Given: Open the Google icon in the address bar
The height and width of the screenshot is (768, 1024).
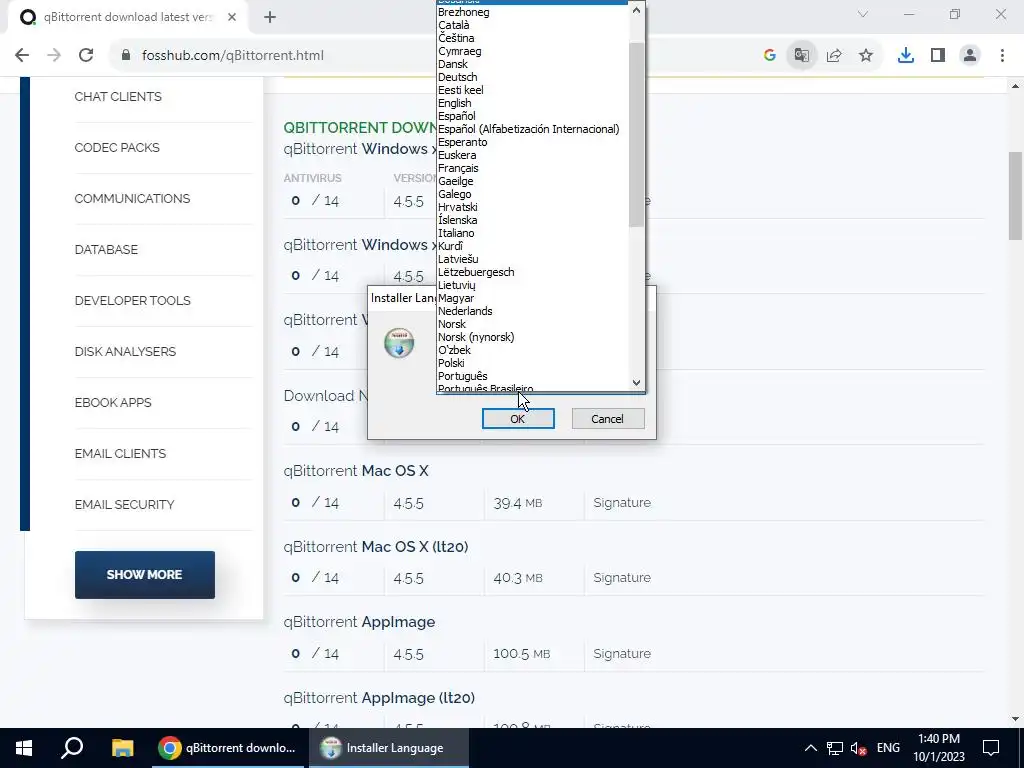Looking at the screenshot, I should point(770,56).
